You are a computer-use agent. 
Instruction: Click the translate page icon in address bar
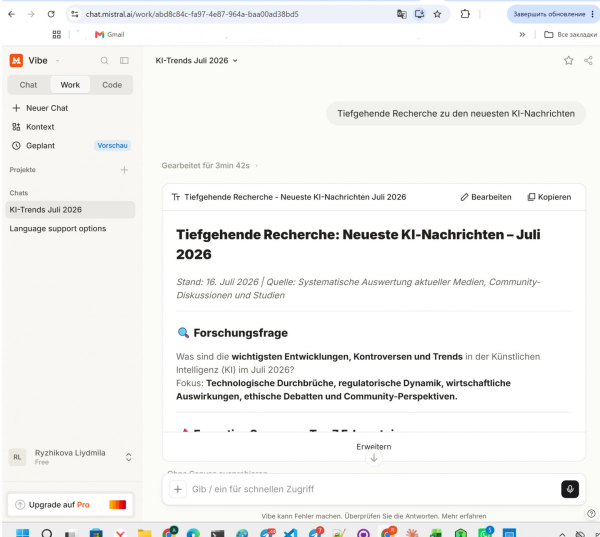(401, 14)
